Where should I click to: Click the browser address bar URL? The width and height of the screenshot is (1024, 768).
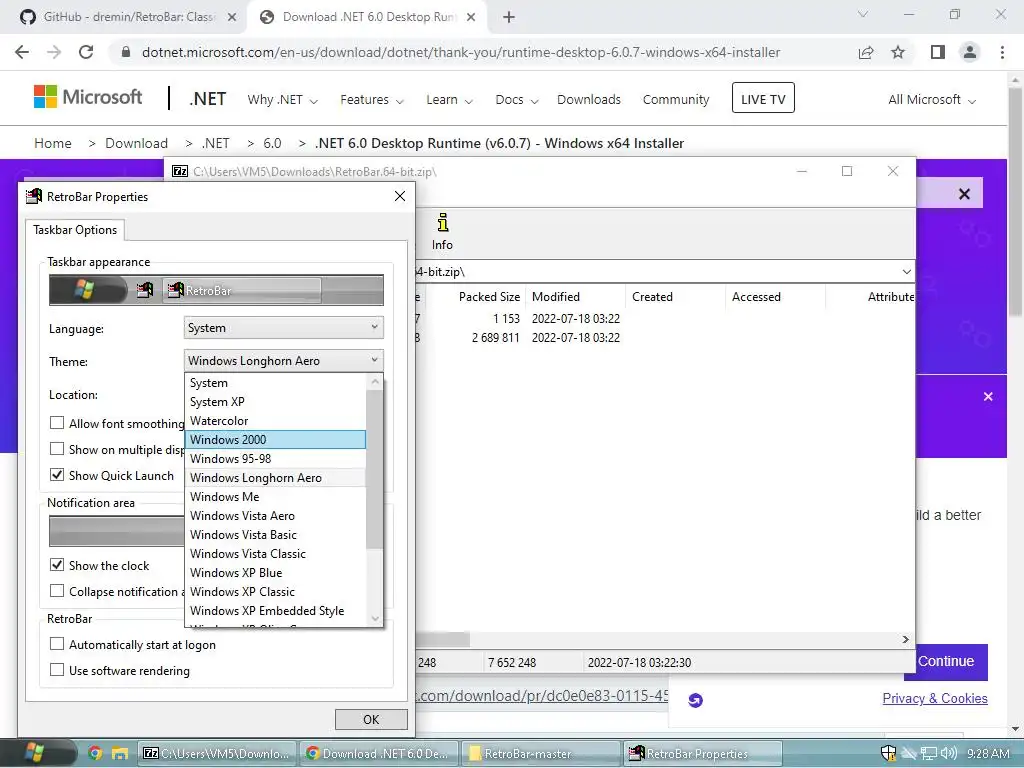(460, 52)
